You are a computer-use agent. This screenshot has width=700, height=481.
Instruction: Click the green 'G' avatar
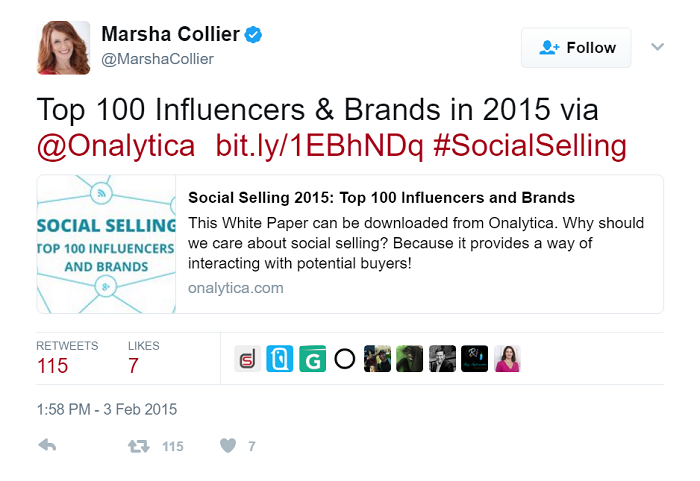pos(312,359)
